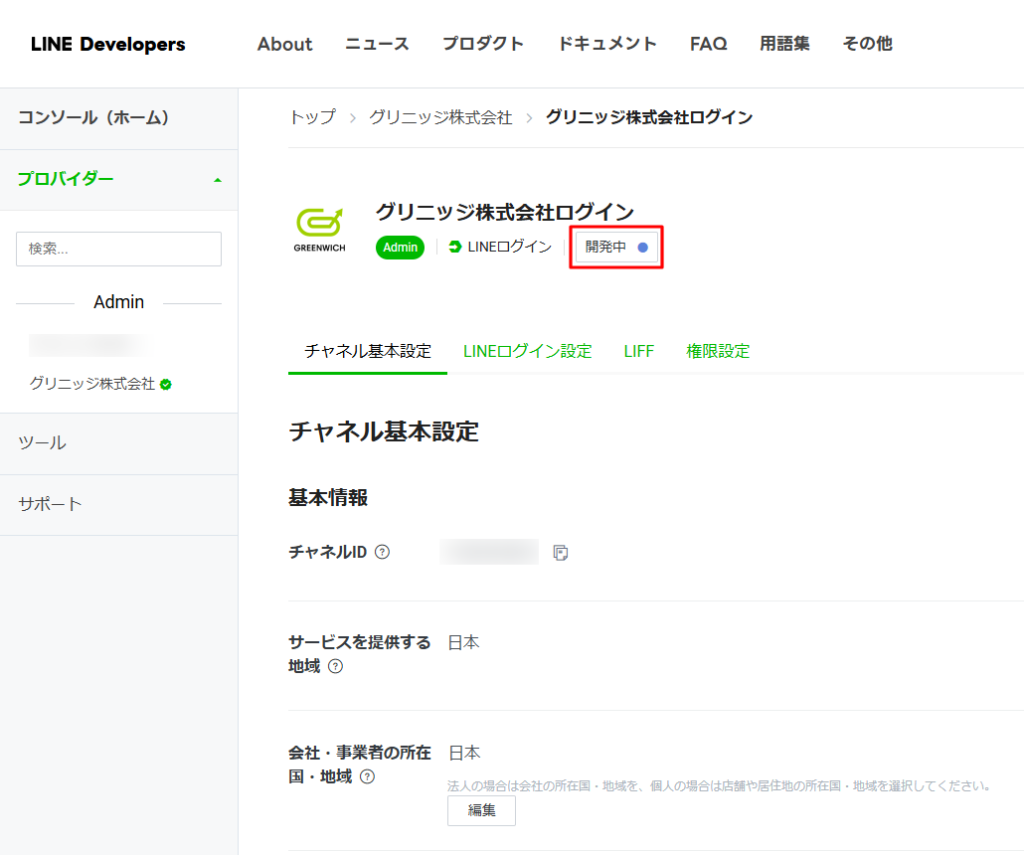Open the プロダクト menu item
Screen dimensions: 1024x855
click(x=483, y=44)
